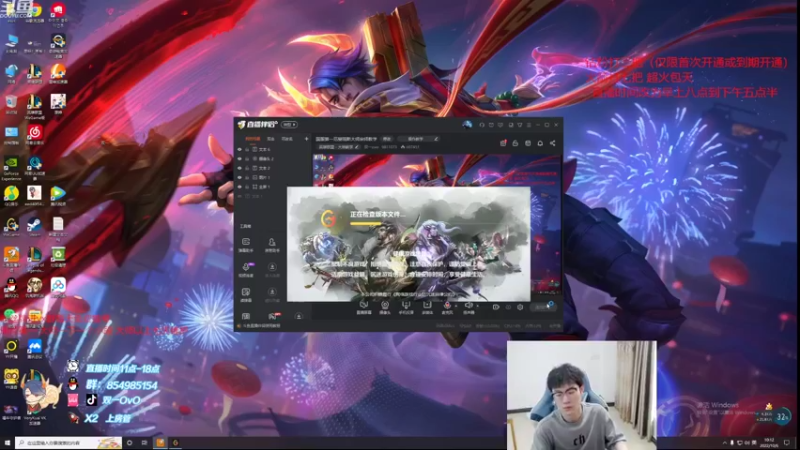
Task: Click the start live button
Action: point(542,307)
